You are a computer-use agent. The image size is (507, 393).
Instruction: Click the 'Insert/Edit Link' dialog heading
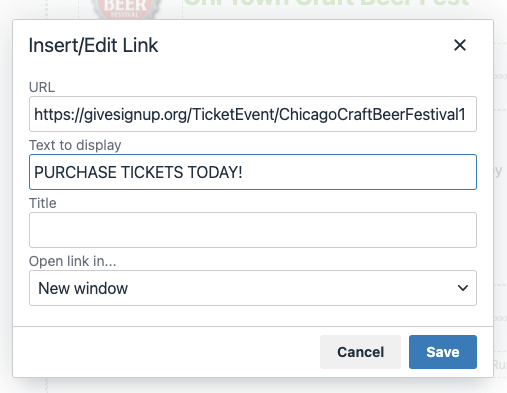93,45
